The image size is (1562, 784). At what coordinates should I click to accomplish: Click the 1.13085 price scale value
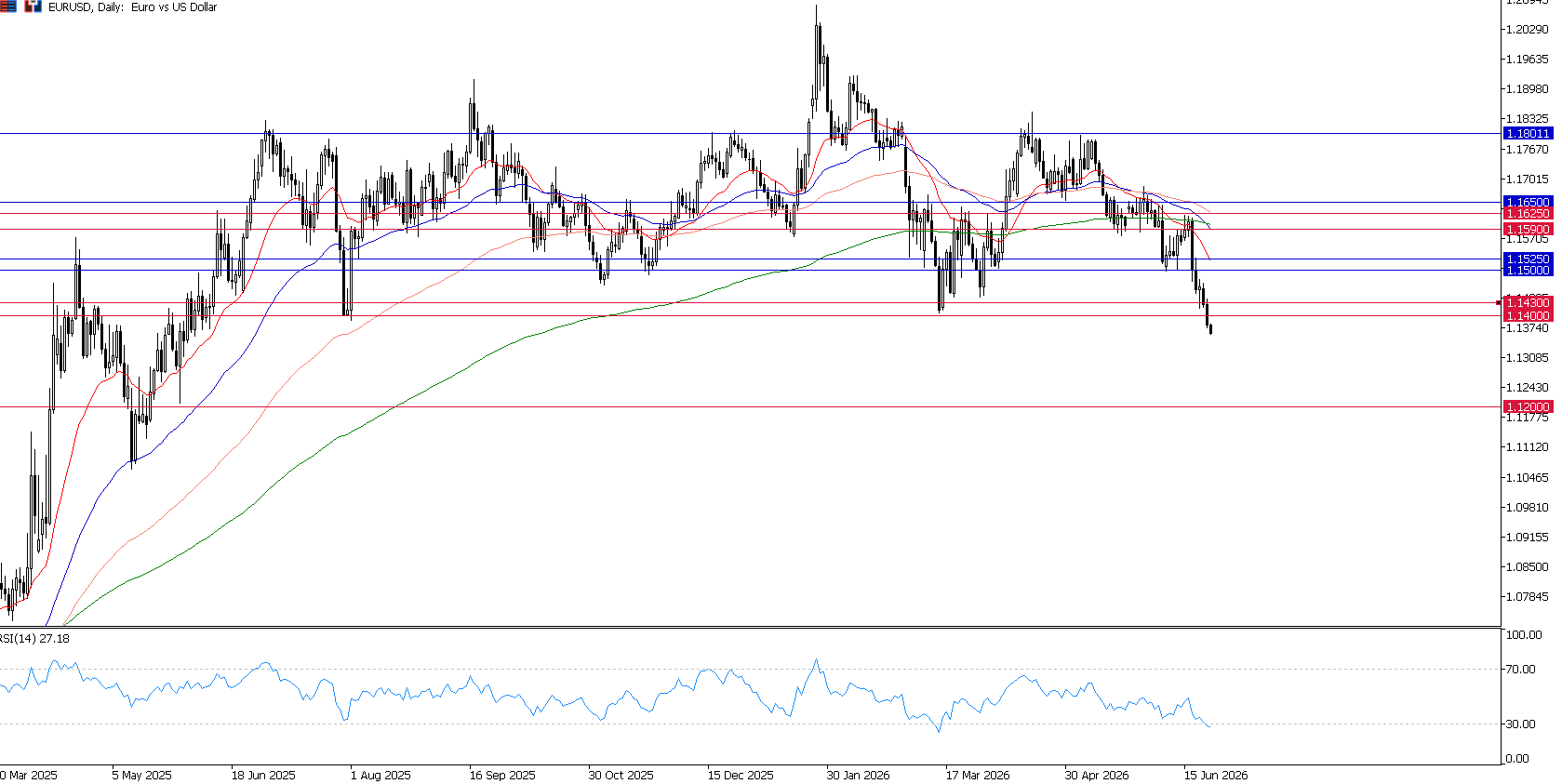coord(1527,358)
